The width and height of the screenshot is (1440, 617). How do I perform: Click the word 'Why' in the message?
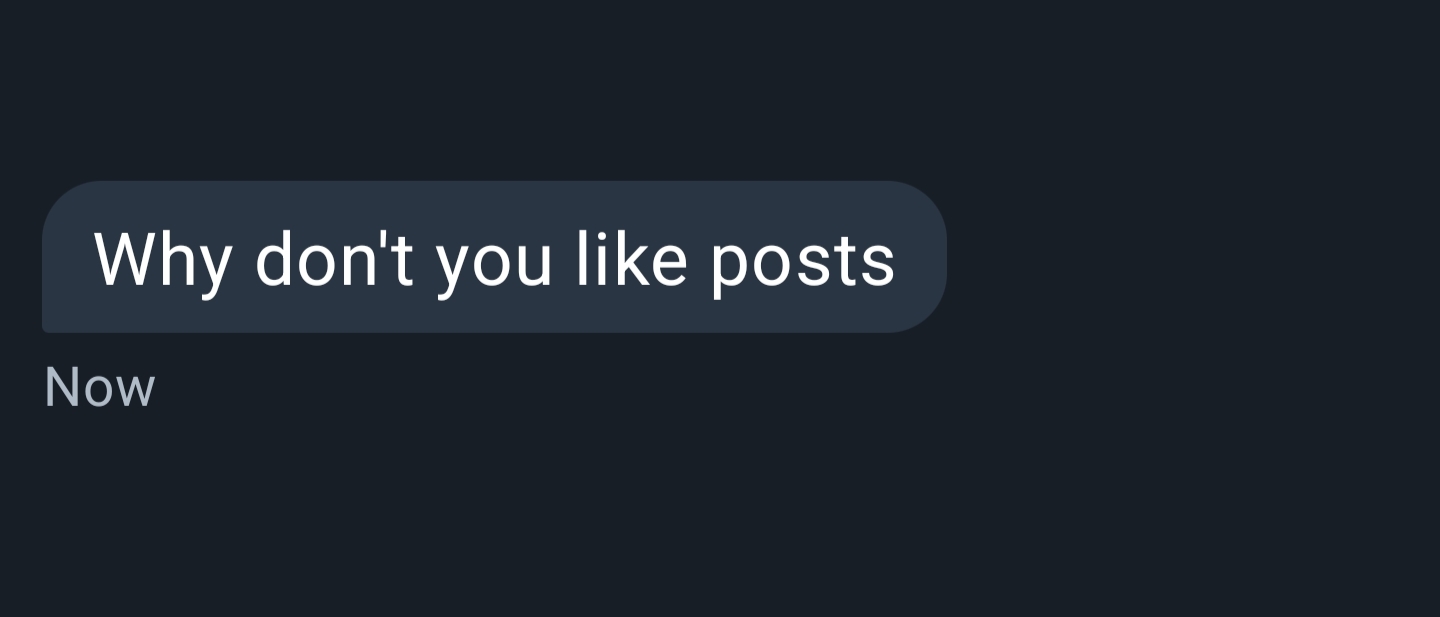tap(163, 260)
